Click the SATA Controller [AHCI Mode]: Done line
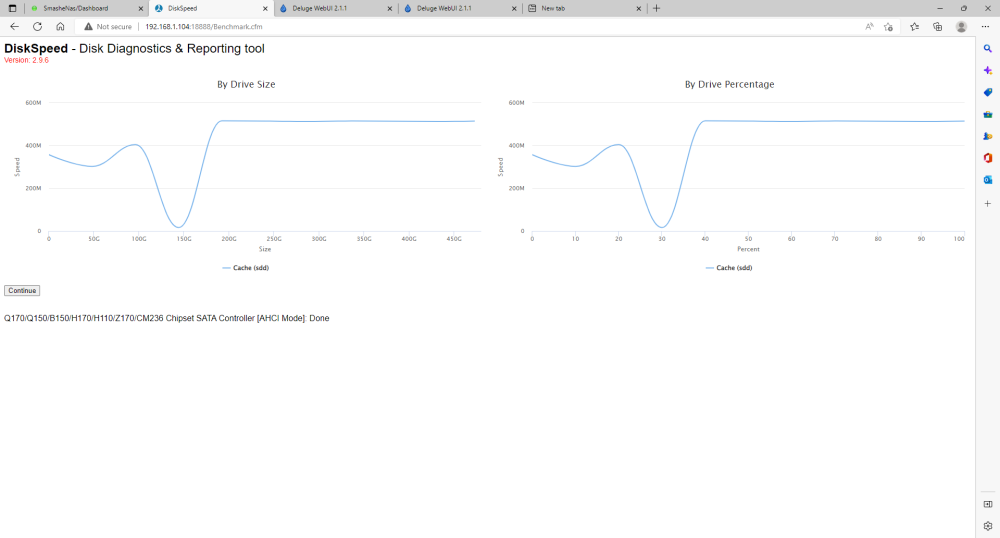1000x538 pixels. pyautogui.click(x=166, y=318)
